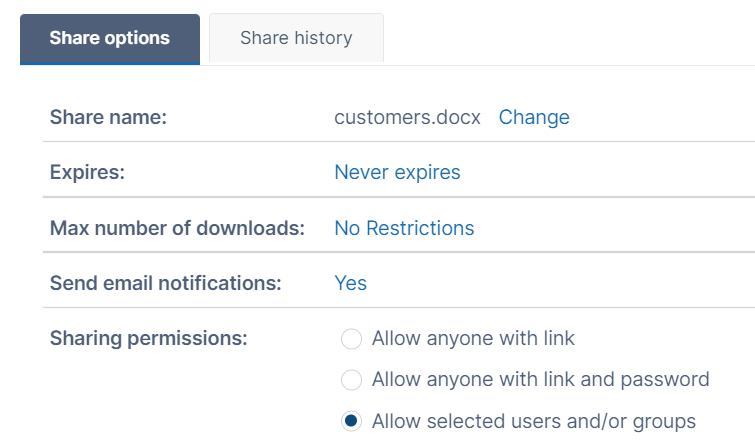Click the divider line under the Expires row
This screenshot has width=755, height=445.
[398, 198]
